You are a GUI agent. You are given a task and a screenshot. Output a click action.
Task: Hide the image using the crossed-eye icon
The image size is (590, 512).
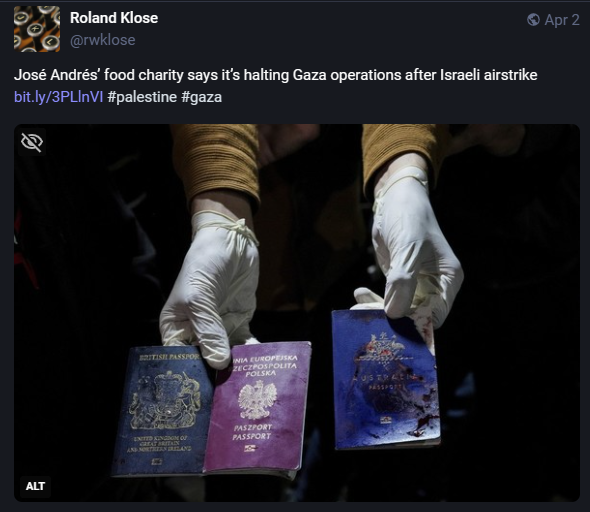32,142
